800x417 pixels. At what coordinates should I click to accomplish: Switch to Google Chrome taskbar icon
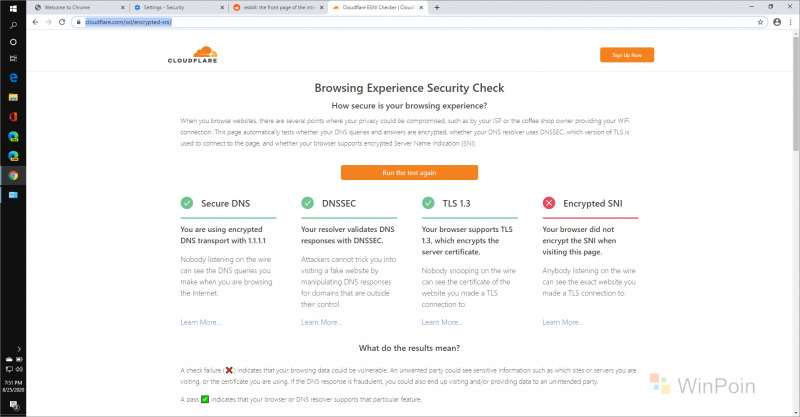click(x=13, y=176)
